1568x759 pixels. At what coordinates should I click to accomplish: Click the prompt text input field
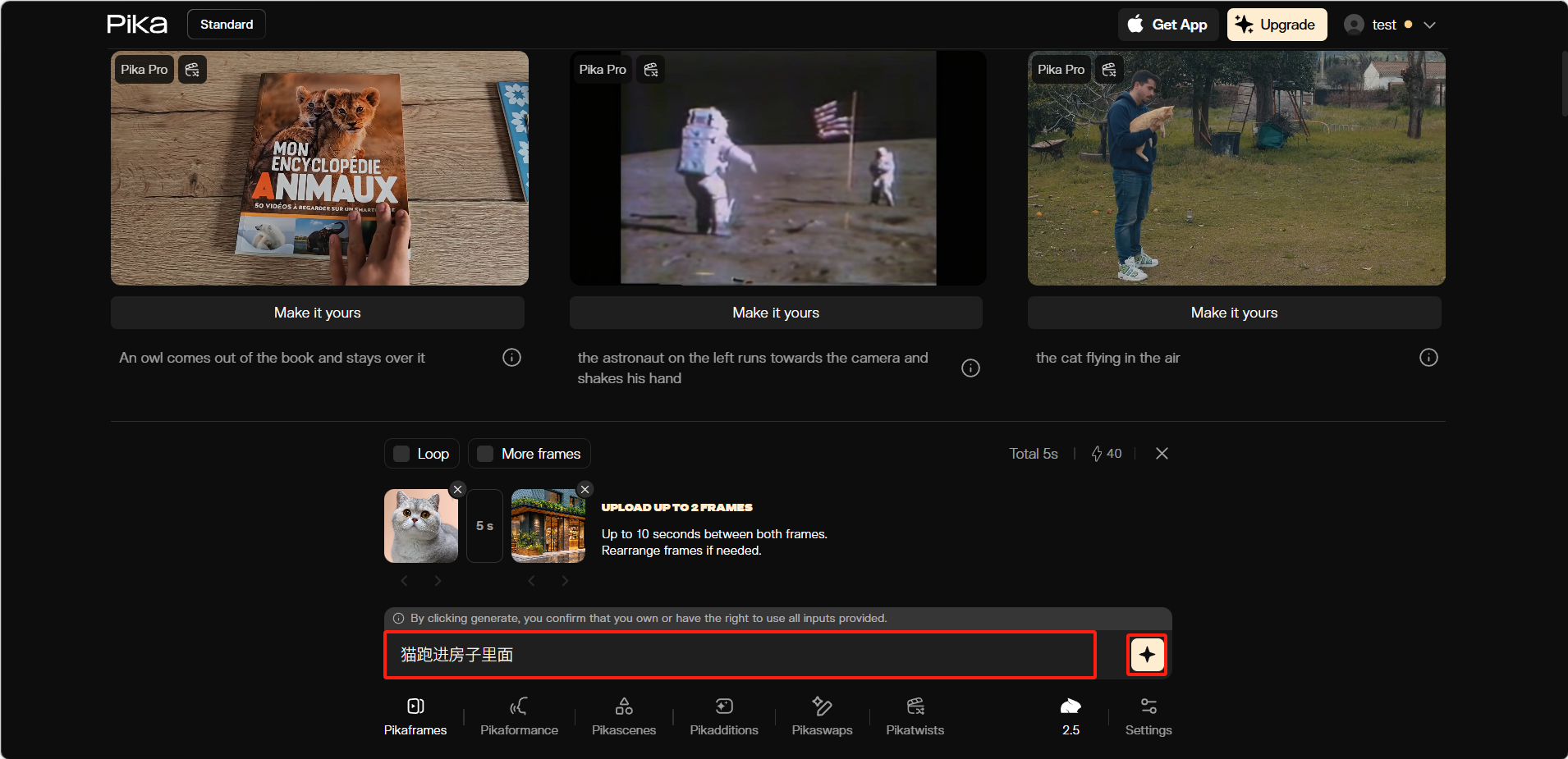tap(740, 655)
